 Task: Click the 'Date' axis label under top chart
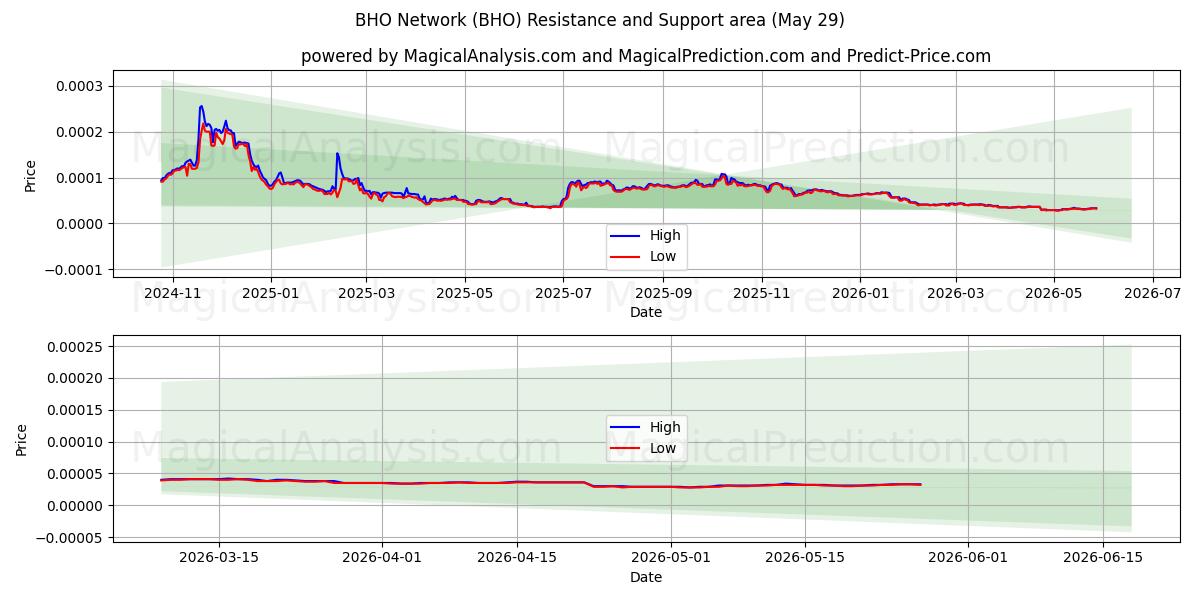[x=646, y=313]
